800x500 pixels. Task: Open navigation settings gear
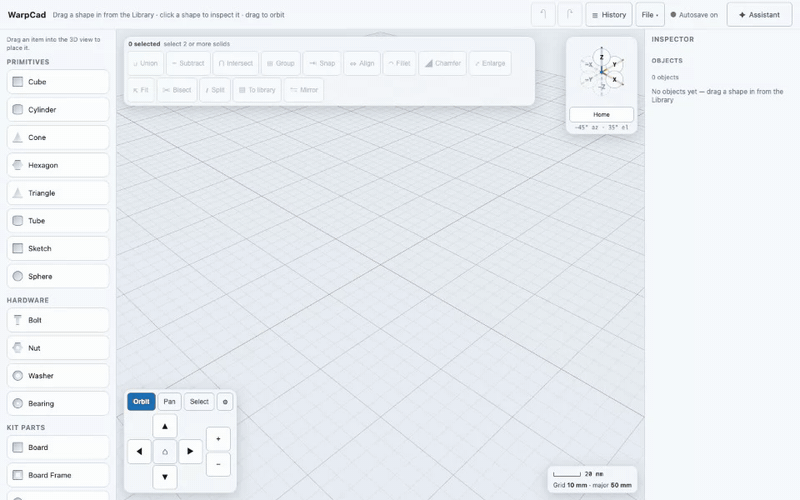225,402
